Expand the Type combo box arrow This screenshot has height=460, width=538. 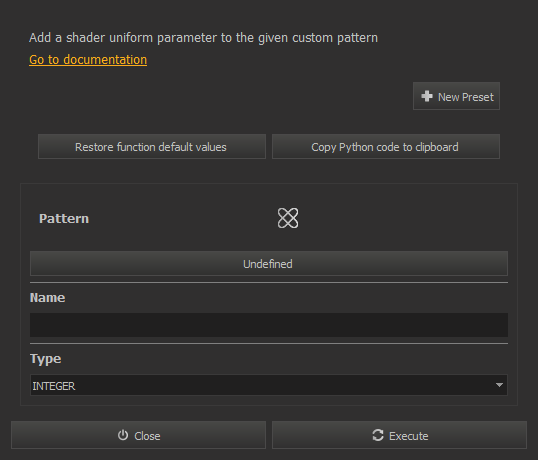click(499, 385)
